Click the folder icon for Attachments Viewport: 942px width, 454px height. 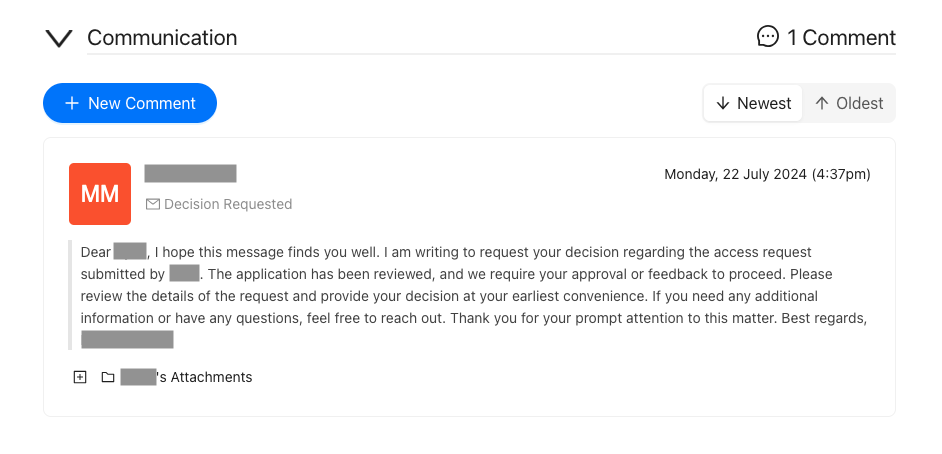(108, 377)
